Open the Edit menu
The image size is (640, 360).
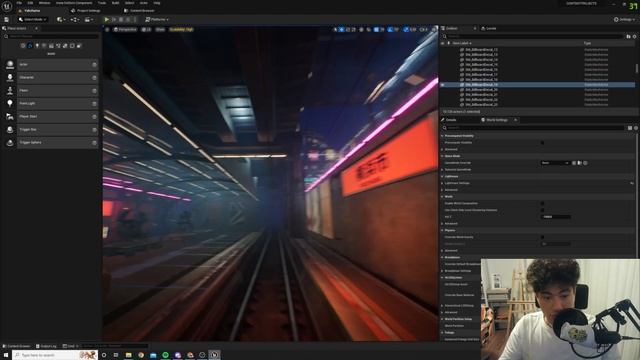pyautogui.click(x=30, y=3)
